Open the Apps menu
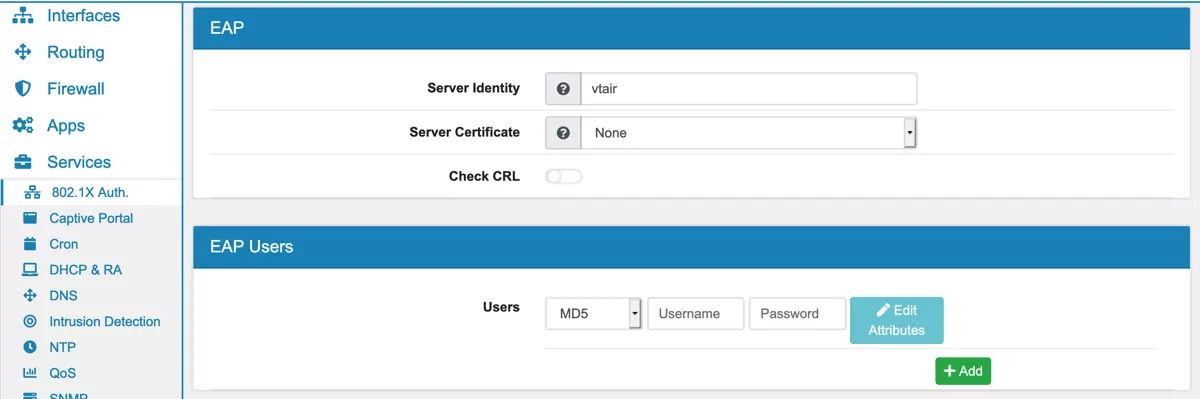Image resolution: width=1200 pixels, height=399 pixels. pyautogui.click(x=66, y=126)
